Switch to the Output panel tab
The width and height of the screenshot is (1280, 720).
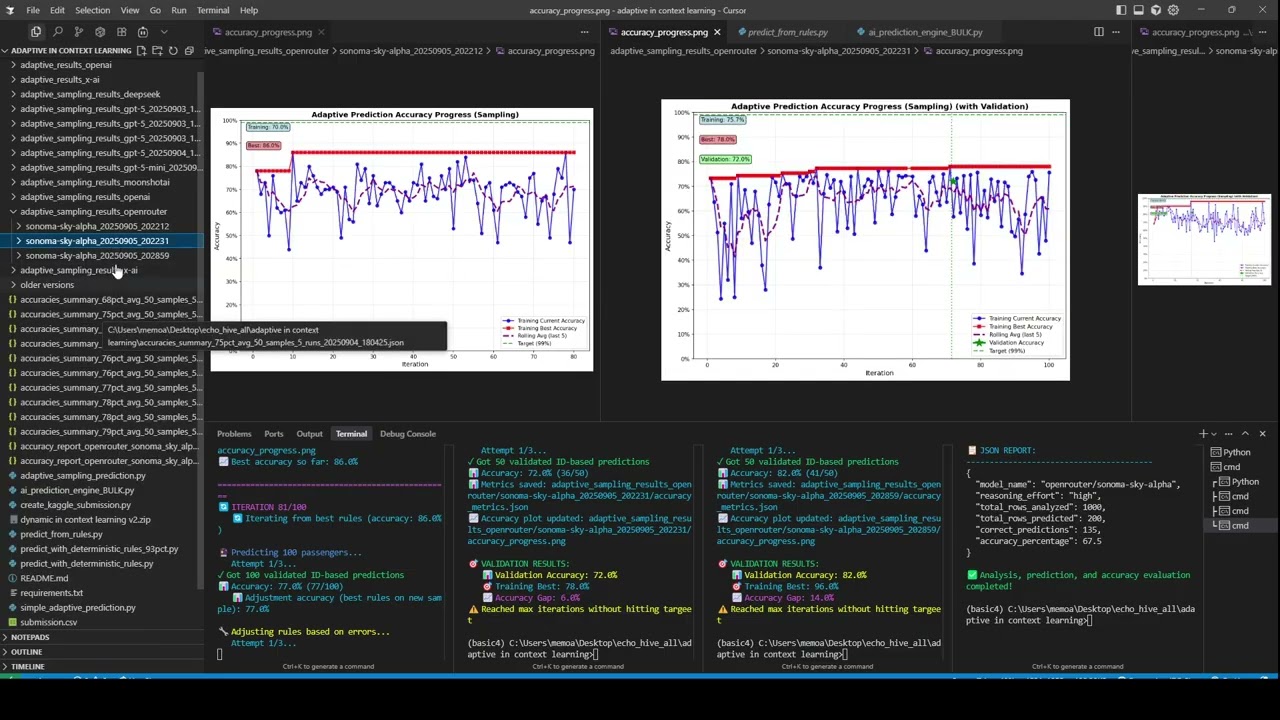(x=309, y=434)
